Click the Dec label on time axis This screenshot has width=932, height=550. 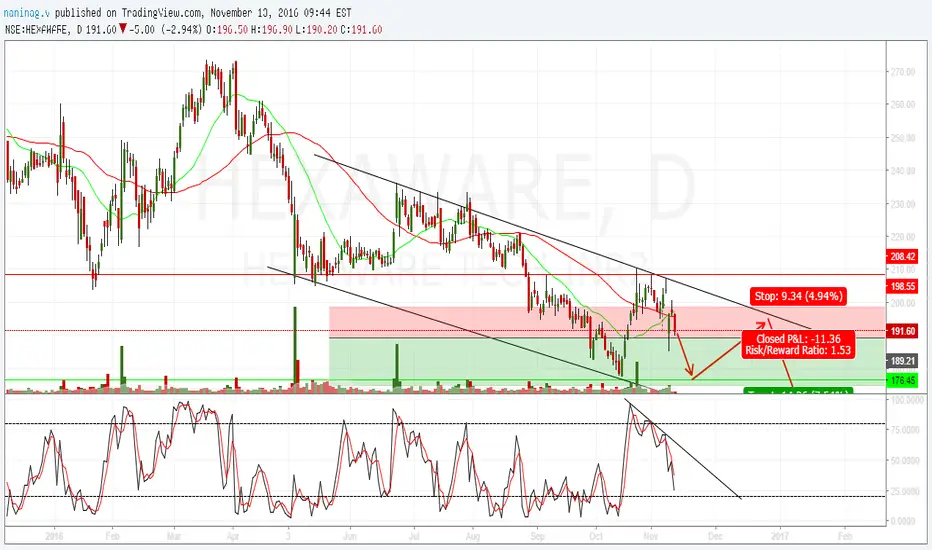(715, 536)
